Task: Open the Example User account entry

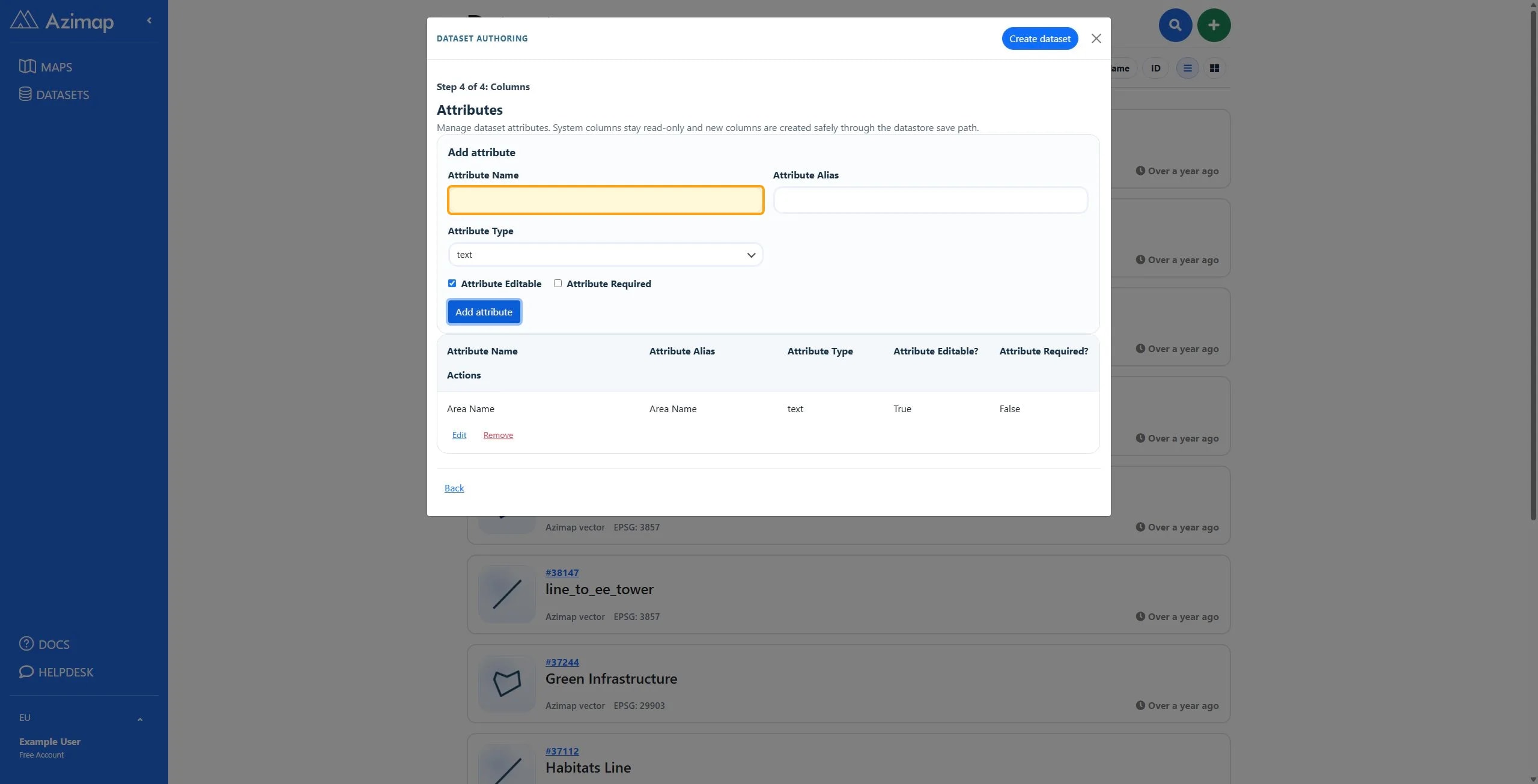Action: pyautogui.click(x=50, y=747)
